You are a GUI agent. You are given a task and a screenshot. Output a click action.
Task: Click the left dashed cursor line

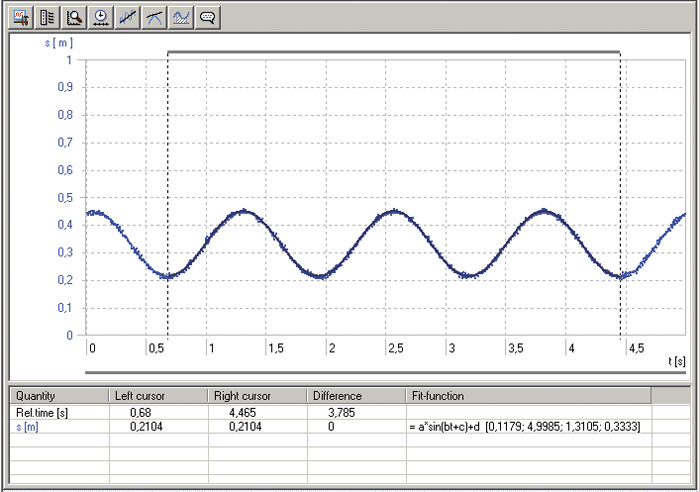coord(167,200)
